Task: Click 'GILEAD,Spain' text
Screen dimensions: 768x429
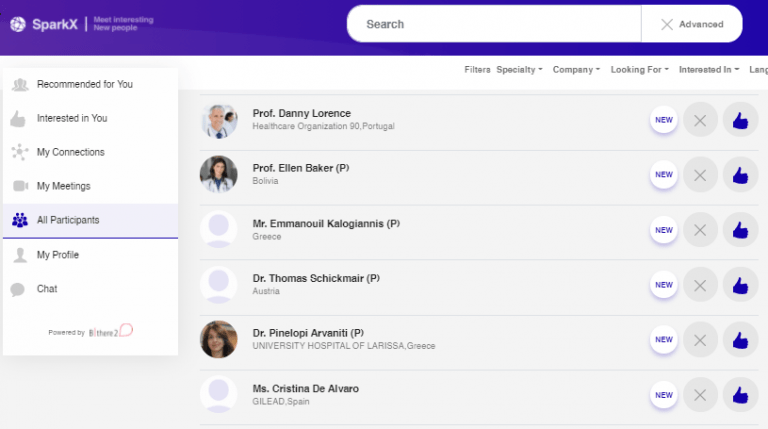Action: coord(281,402)
